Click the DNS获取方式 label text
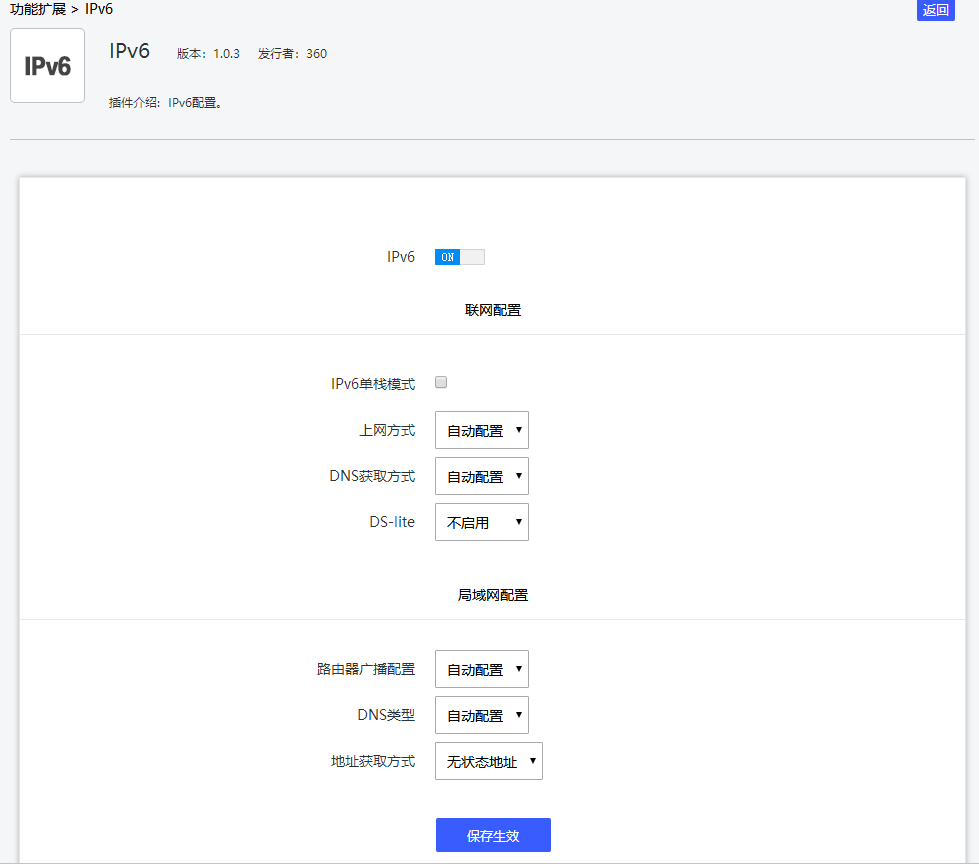Viewport: 979px width, 864px height. (x=372, y=476)
